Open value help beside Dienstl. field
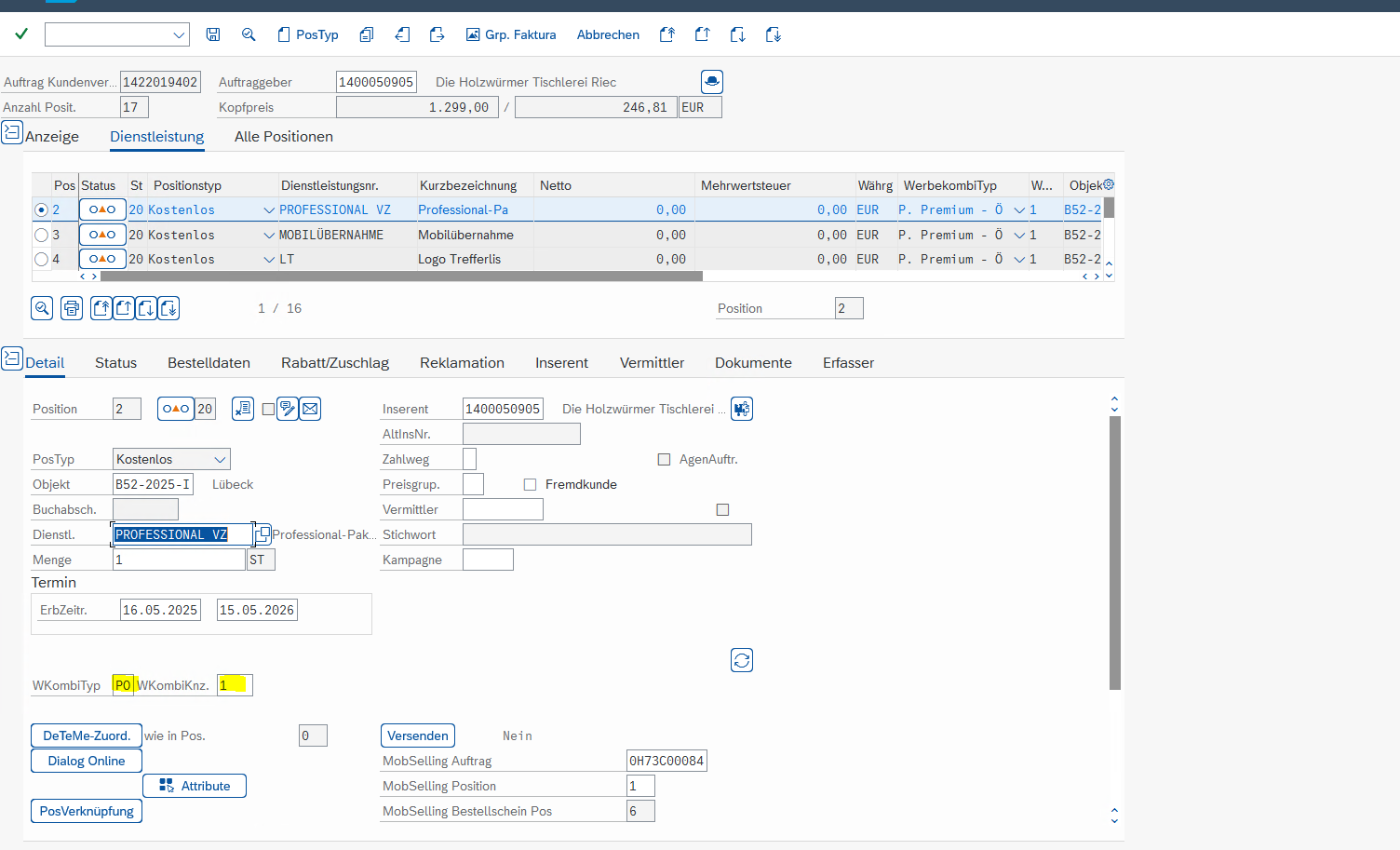The width and height of the screenshot is (1400, 850). (263, 533)
